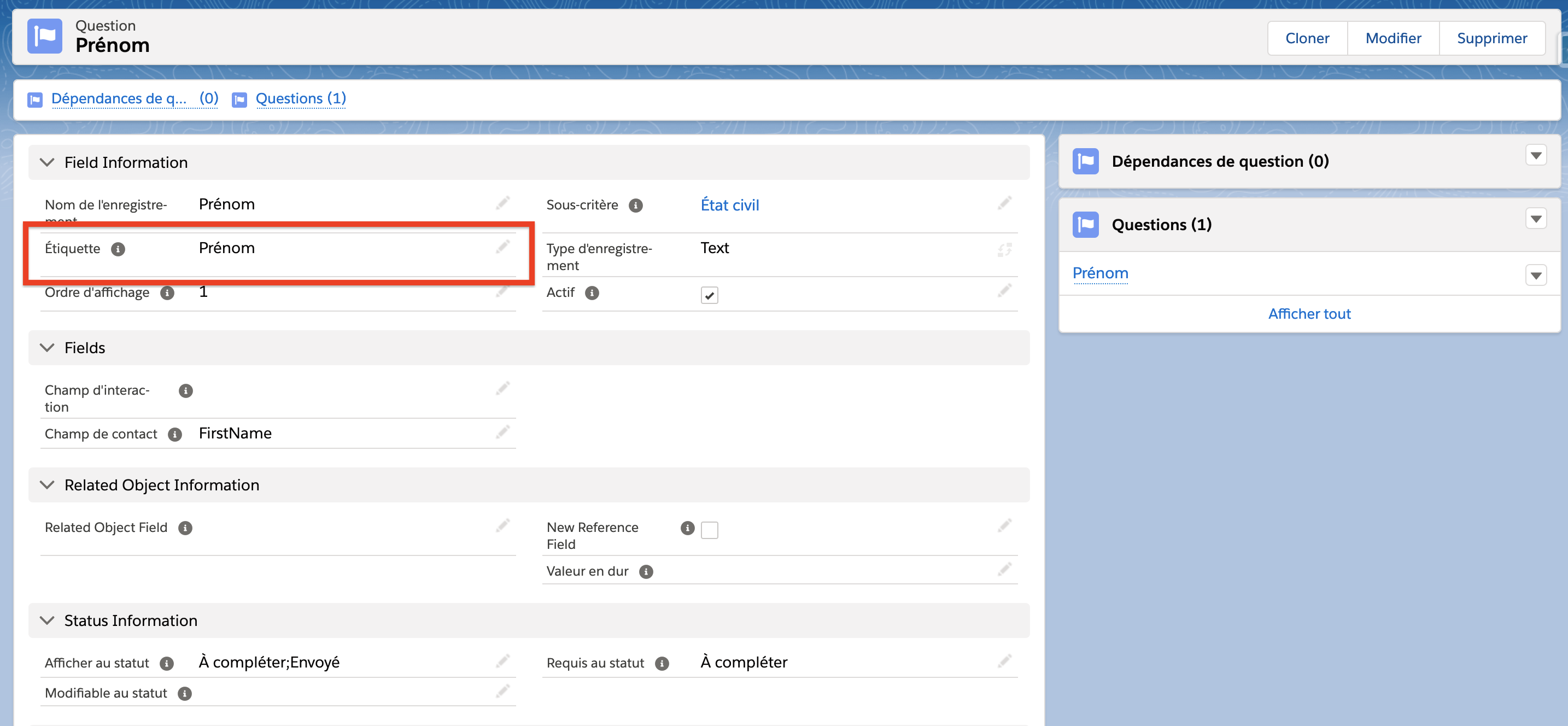Click the change record type icon beside Text

click(x=1004, y=249)
